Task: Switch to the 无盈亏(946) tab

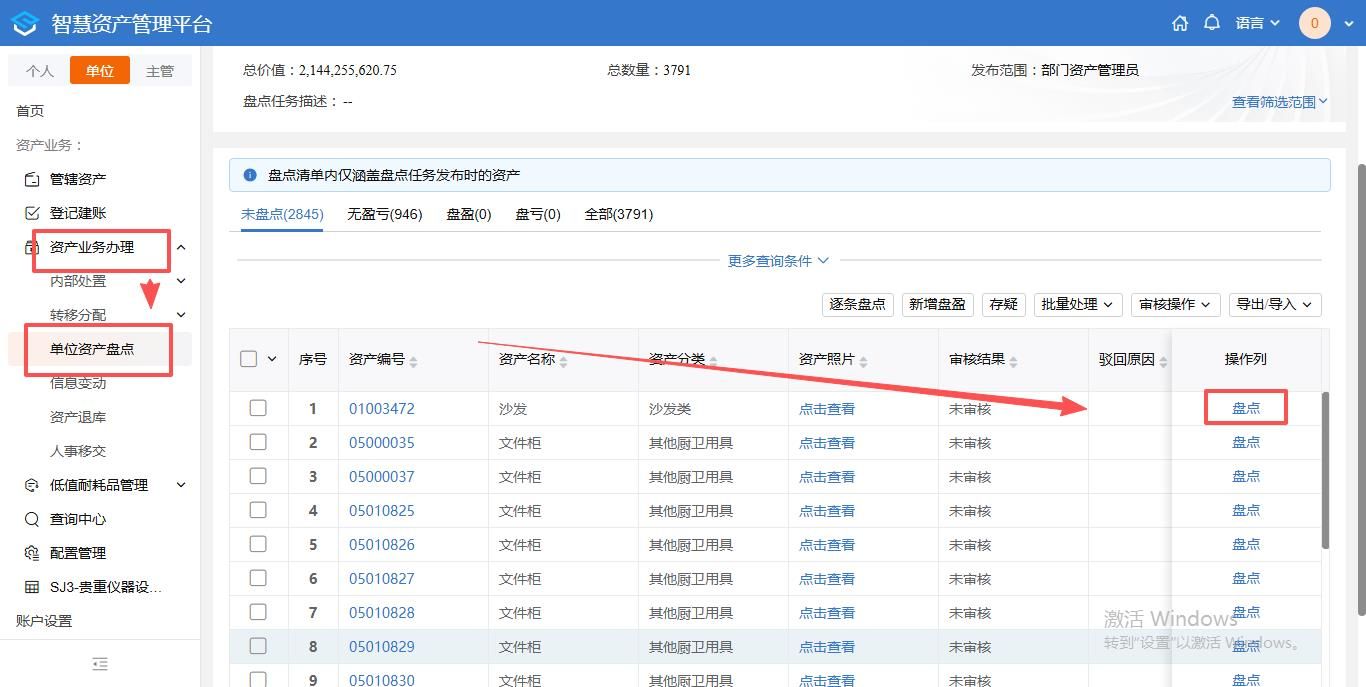Action: 384,214
